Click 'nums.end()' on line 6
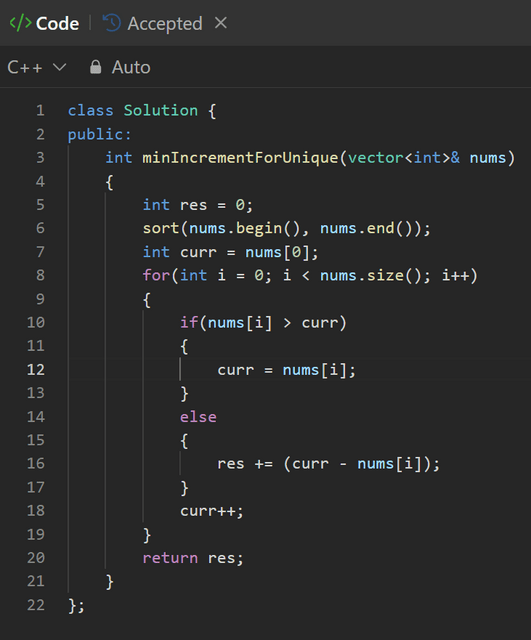 [x=365, y=228]
